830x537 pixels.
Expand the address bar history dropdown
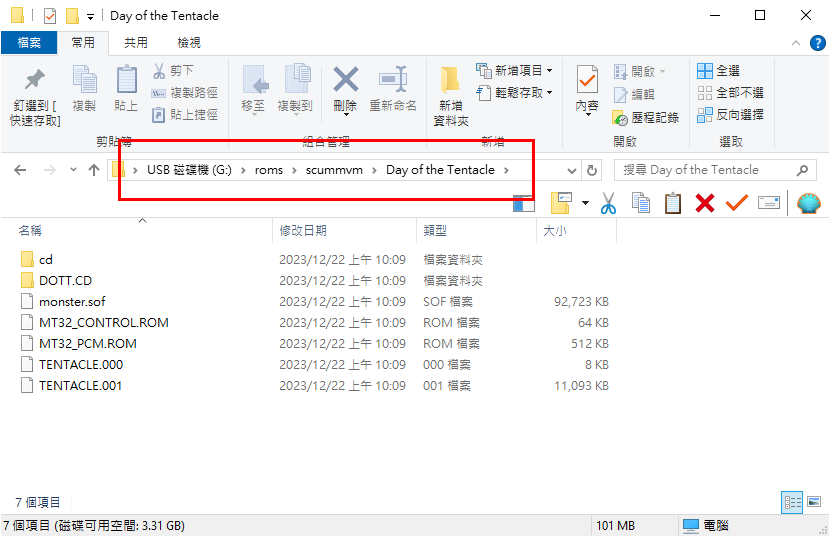click(572, 171)
